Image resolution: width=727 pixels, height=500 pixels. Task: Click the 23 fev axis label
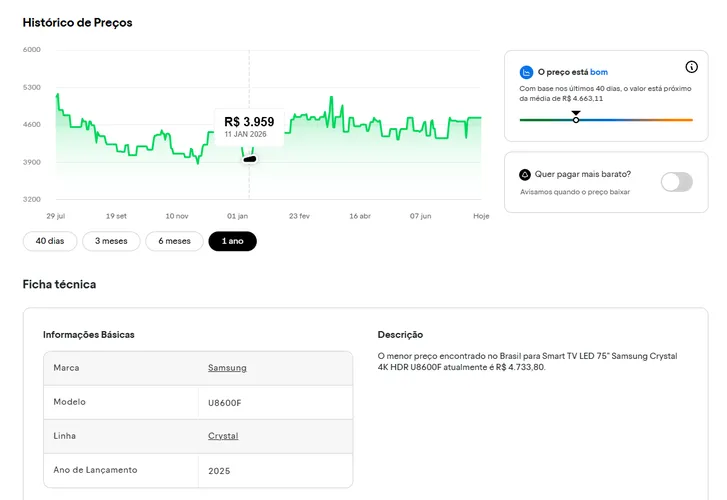(299, 216)
